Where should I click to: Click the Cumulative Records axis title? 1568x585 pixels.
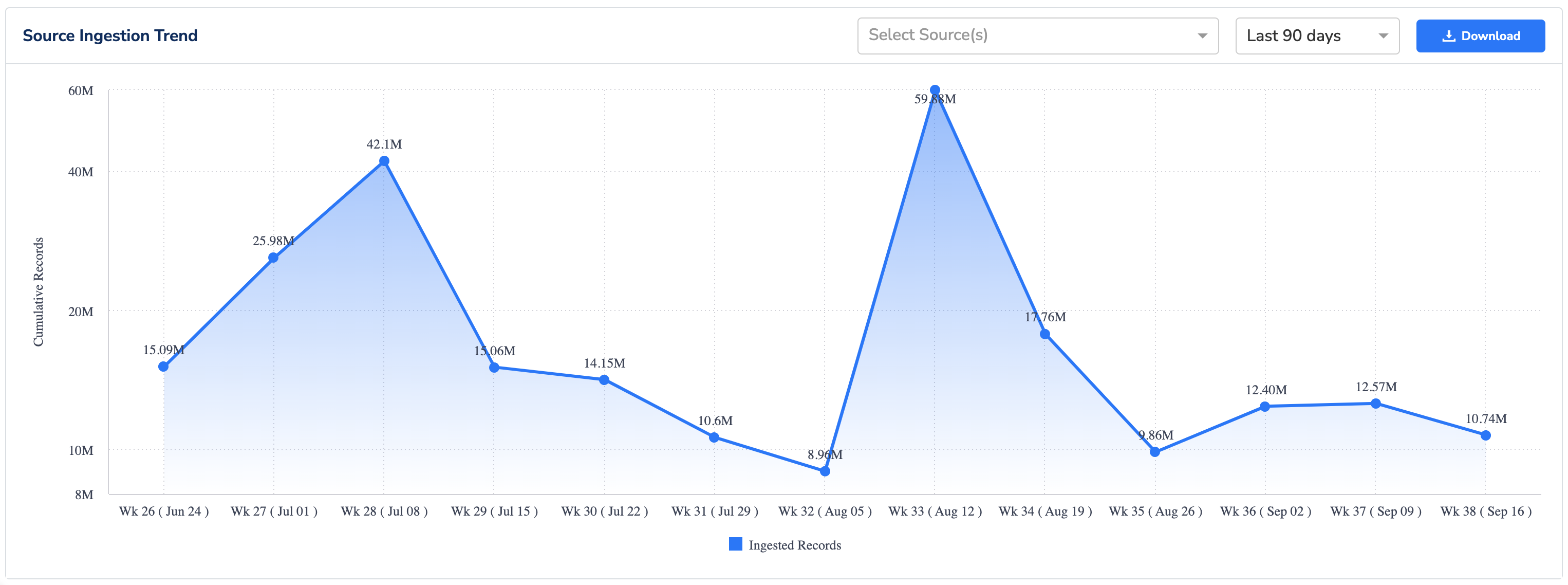click(39, 292)
